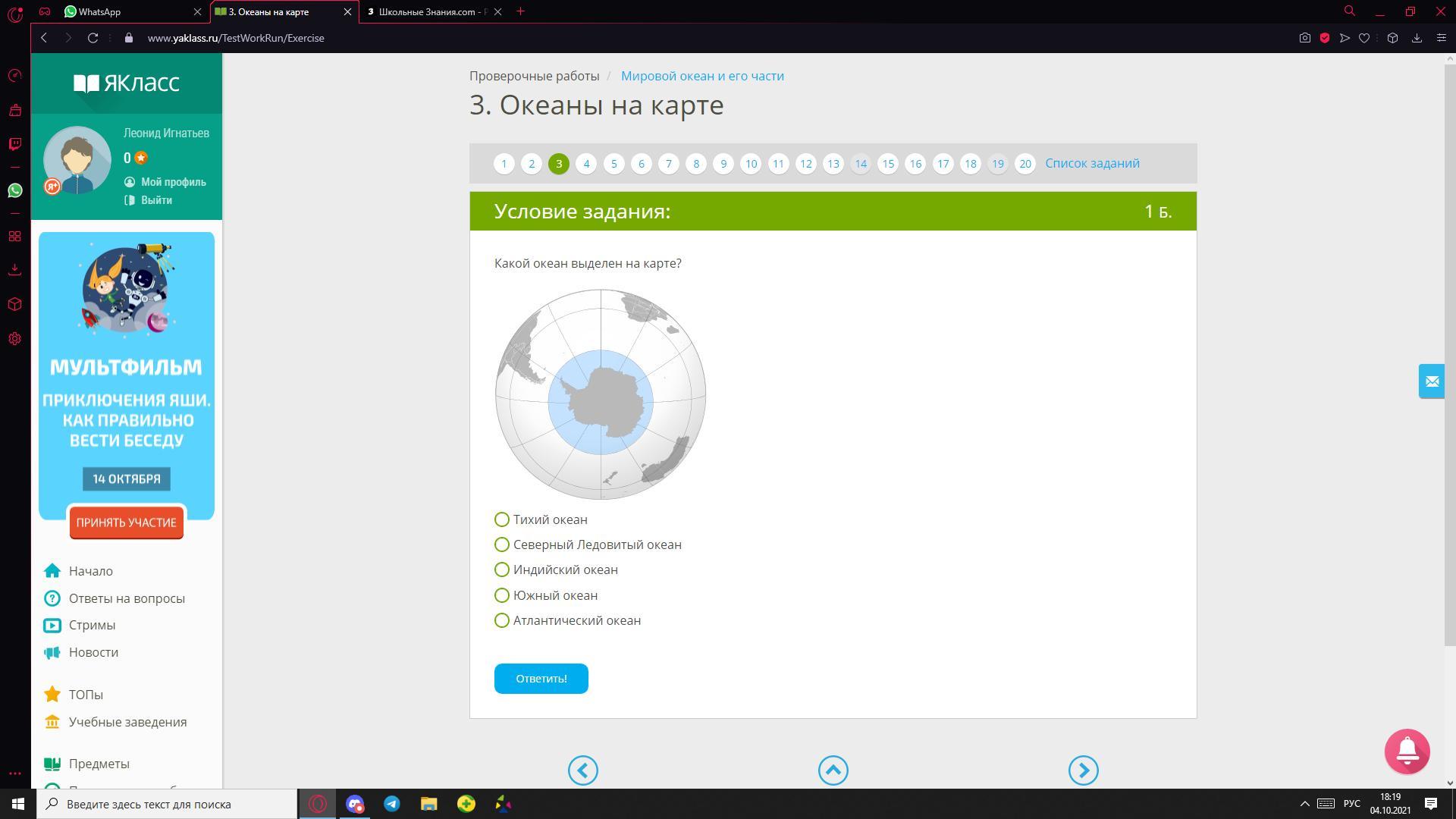This screenshot has height=819, width=1456.
Task: Select the Южный океан answer
Action: coord(502,595)
